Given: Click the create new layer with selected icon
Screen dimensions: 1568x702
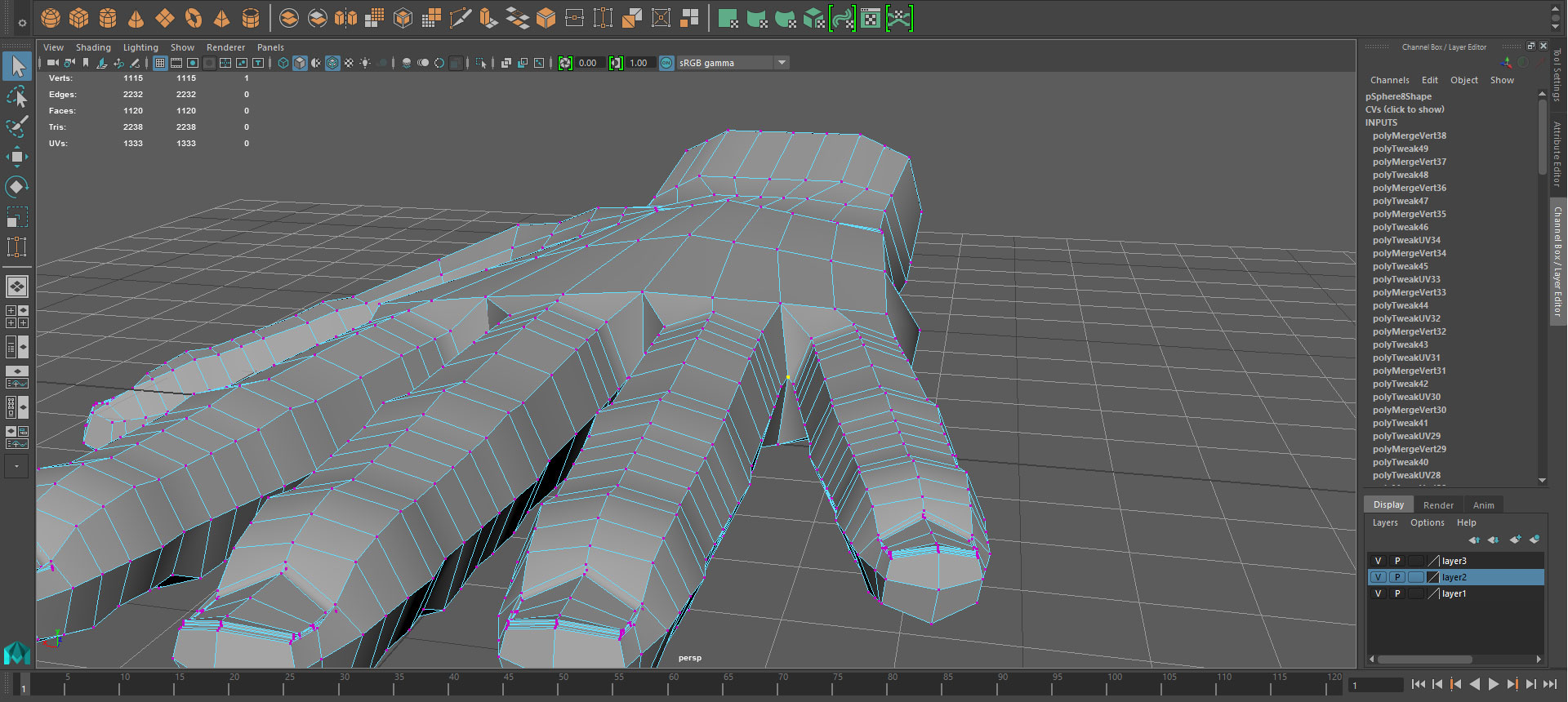Looking at the screenshot, I should point(1535,540).
